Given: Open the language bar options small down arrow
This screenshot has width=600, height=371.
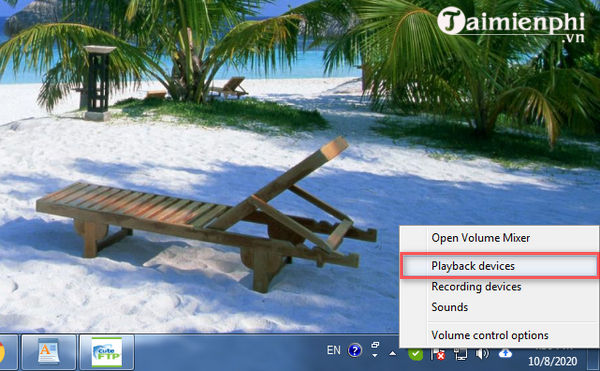Looking at the screenshot, I should [375, 356].
